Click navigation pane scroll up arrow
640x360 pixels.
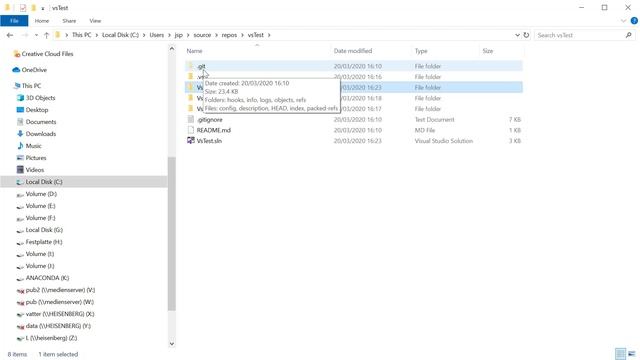click(x=172, y=49)
